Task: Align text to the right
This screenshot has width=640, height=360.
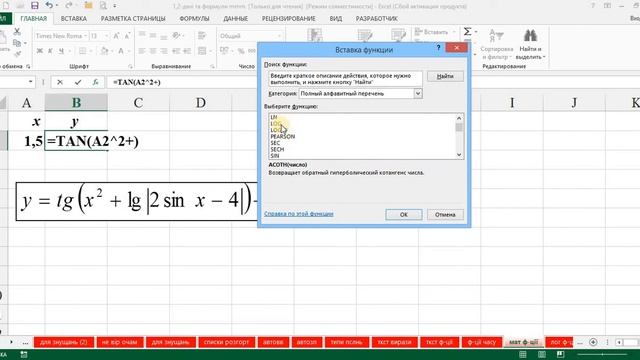Action: [x=164, y=51]
